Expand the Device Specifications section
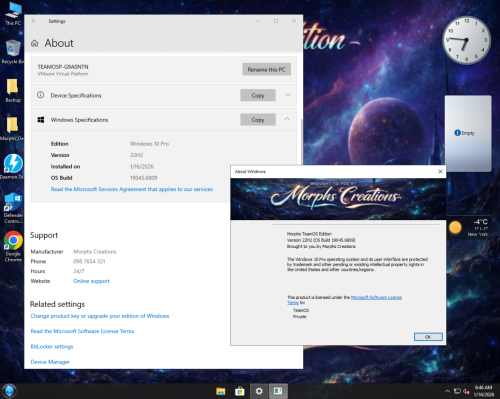Image resolution: width=500 pixels, height=399 pixels. point(287,95)
